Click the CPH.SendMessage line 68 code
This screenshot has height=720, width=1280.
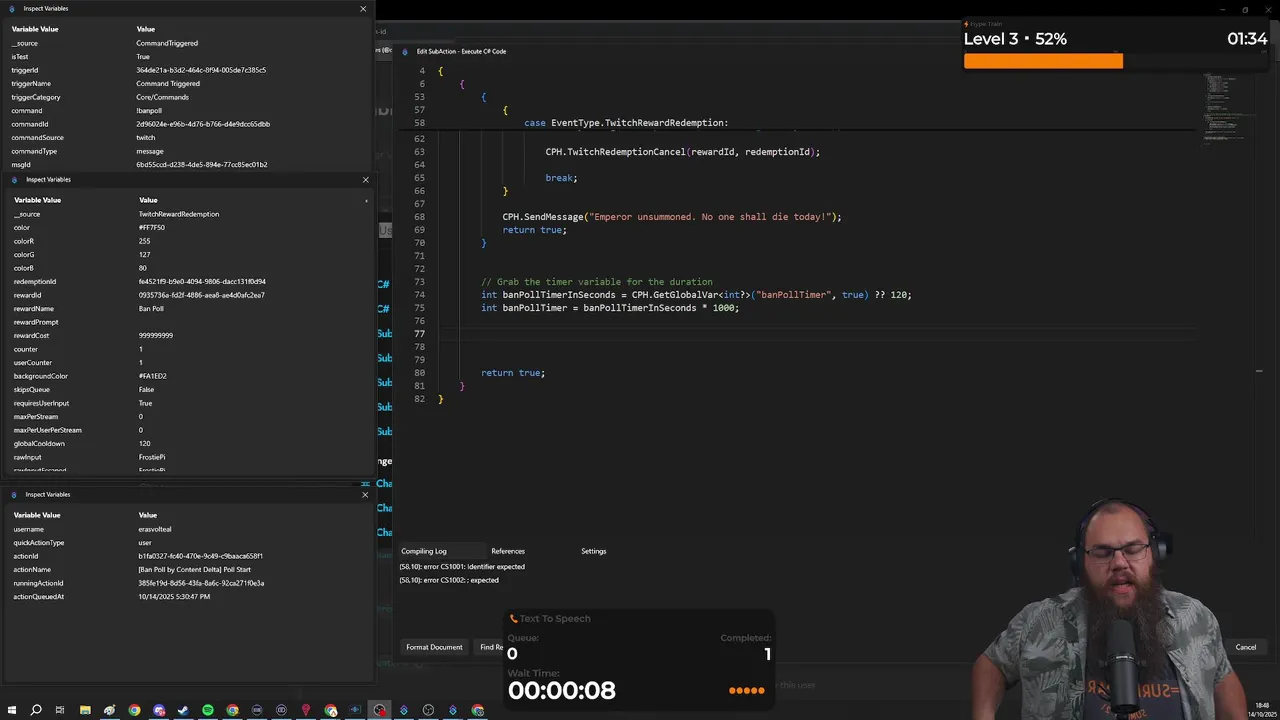(672, 217)
